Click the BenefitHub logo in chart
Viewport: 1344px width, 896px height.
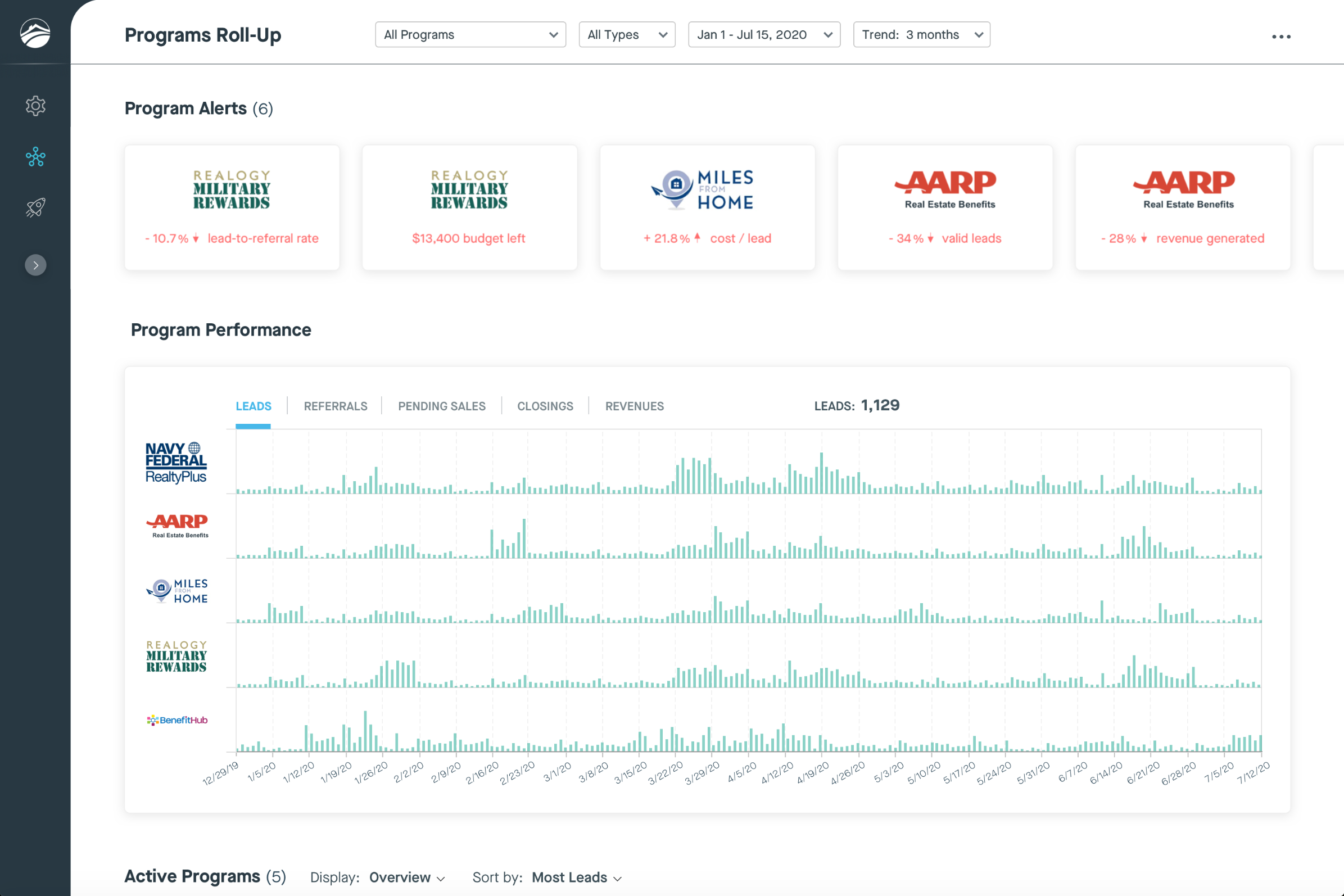point(177,720)
